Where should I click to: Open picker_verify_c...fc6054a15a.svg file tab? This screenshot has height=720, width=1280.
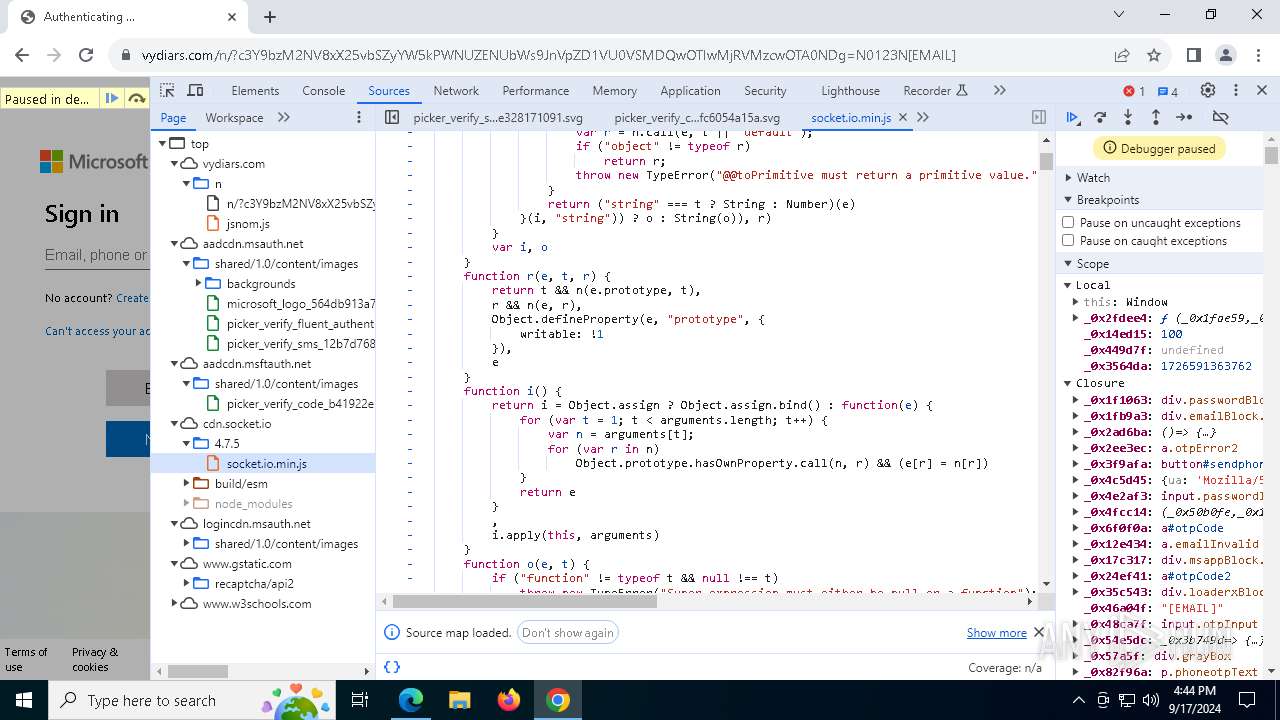tap(697, 117)
